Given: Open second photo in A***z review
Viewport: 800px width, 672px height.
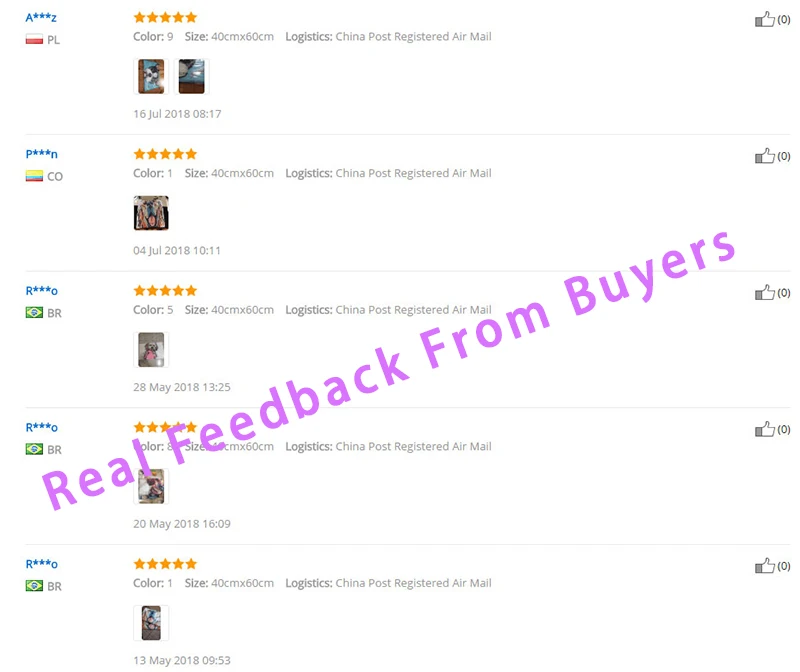Looking at the screenshot, I should point(192,77).
